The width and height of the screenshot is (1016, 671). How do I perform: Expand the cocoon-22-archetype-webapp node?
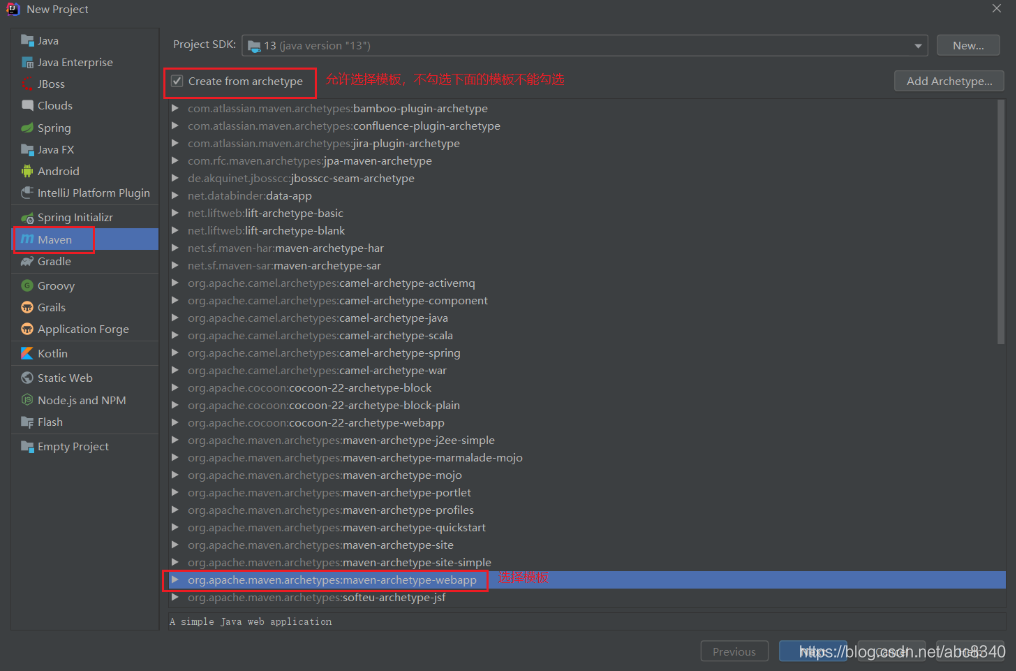coord(175,423)
